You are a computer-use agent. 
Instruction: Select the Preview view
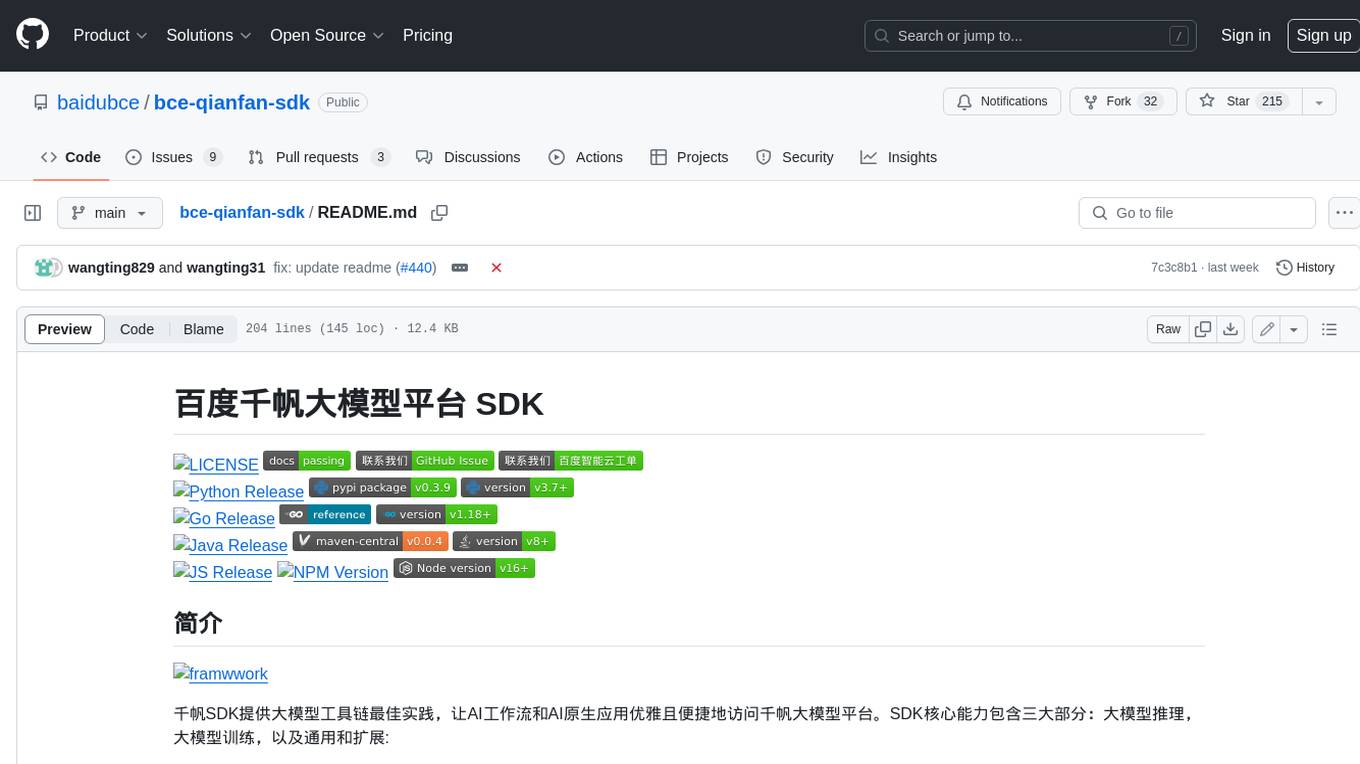65,329
